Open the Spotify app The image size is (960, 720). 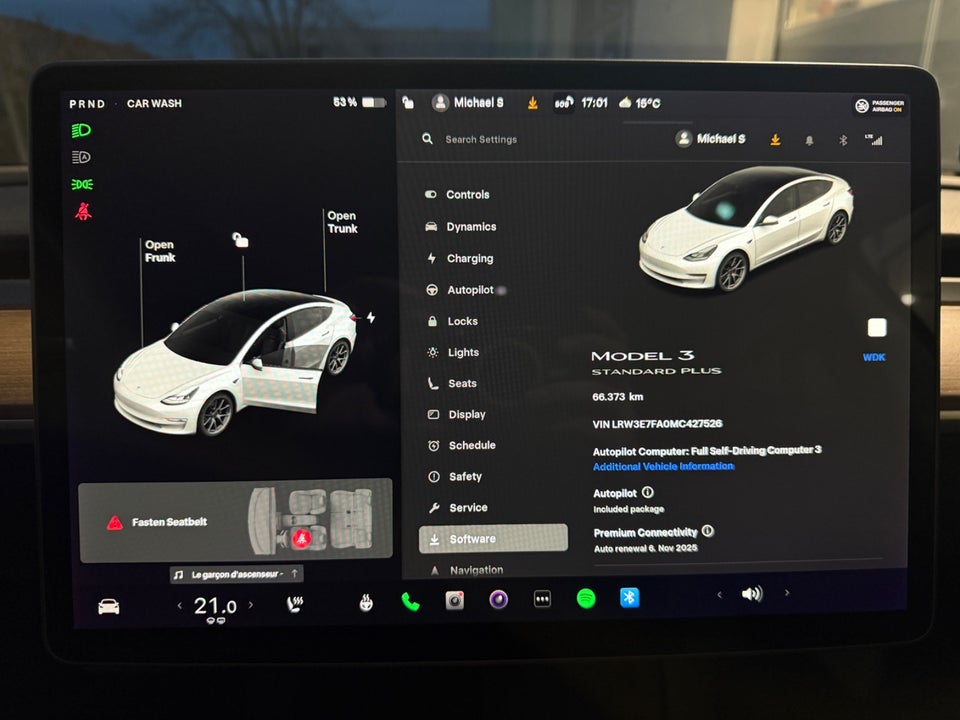coord(585,601)
